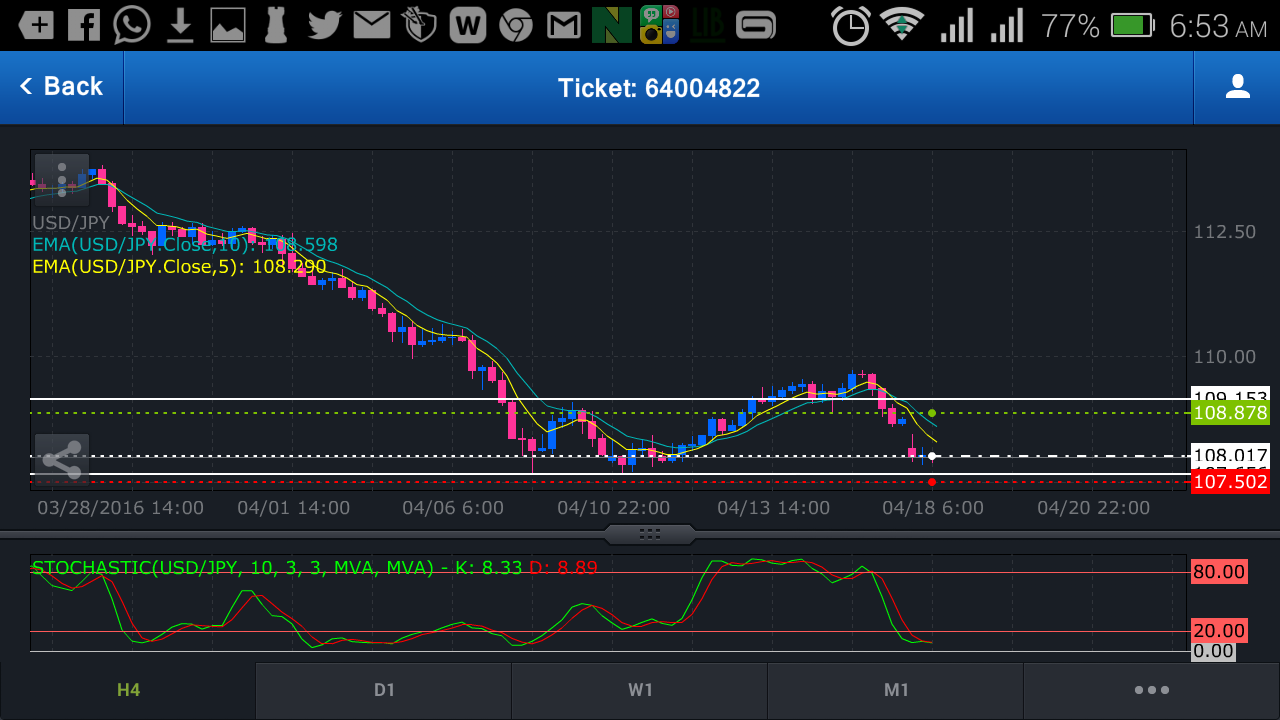Select the green 108.878 price label
This screenshot has height=720, width=1280.
coord(1230,413)
